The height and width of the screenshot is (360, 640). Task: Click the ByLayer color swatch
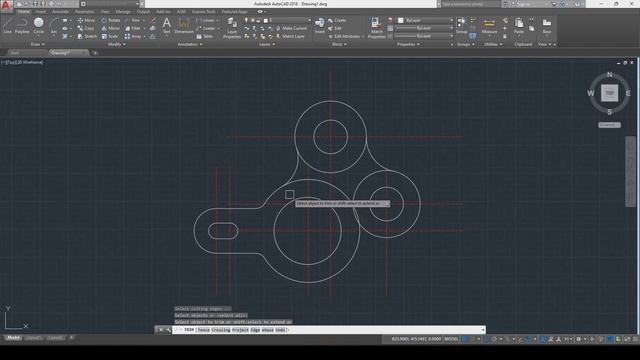pos(400,20)
